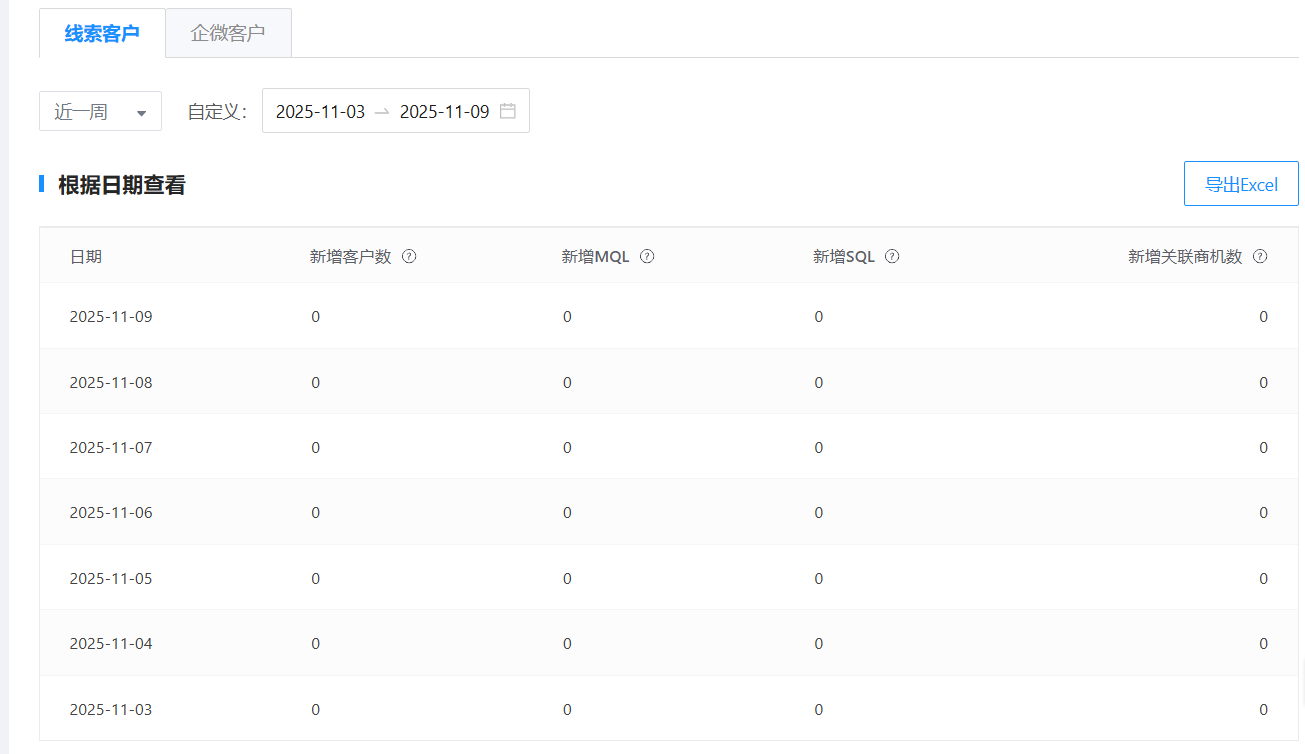Image resolution: width=1305 pixels, height=754 pixels.
Task: Click help icon beside 新增关联商机数
Action: pyautogui.click(x=1260, y=256)
